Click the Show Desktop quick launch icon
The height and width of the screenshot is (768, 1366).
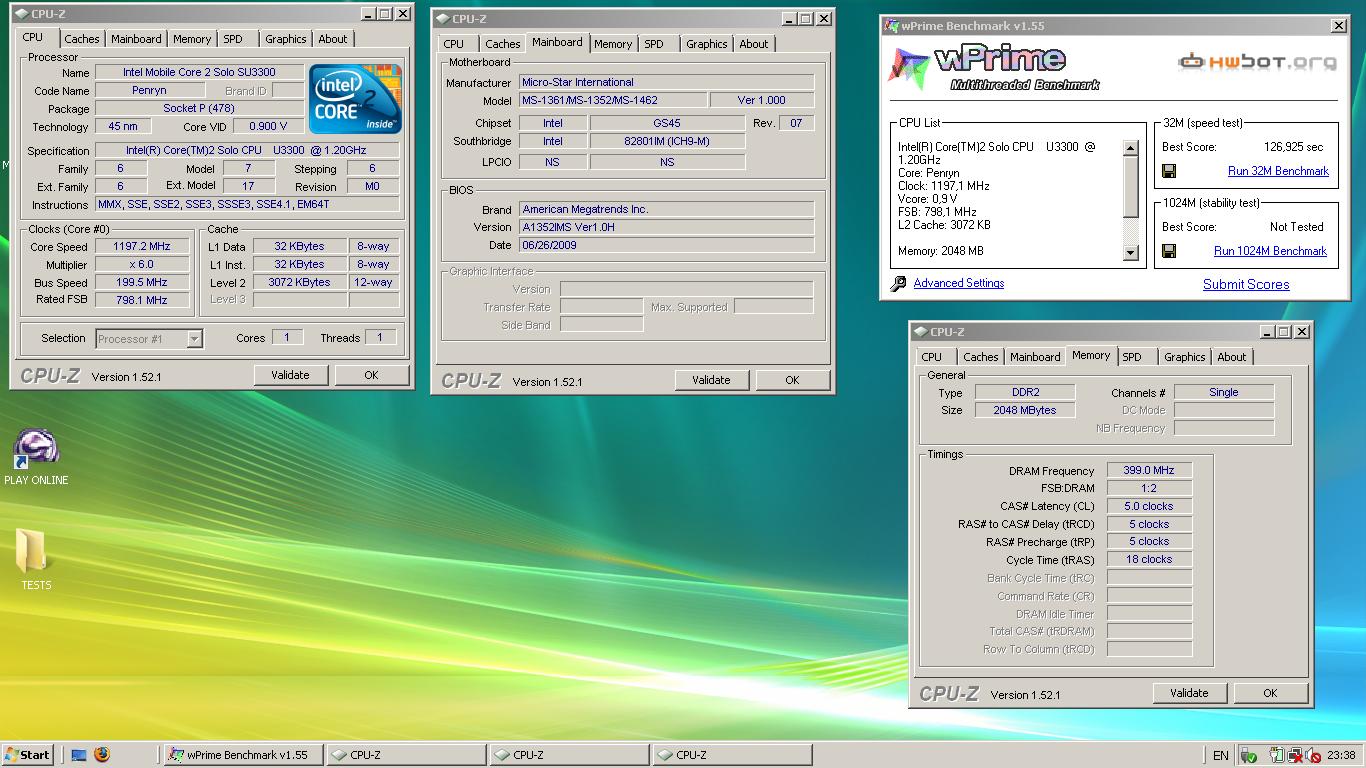79,755
